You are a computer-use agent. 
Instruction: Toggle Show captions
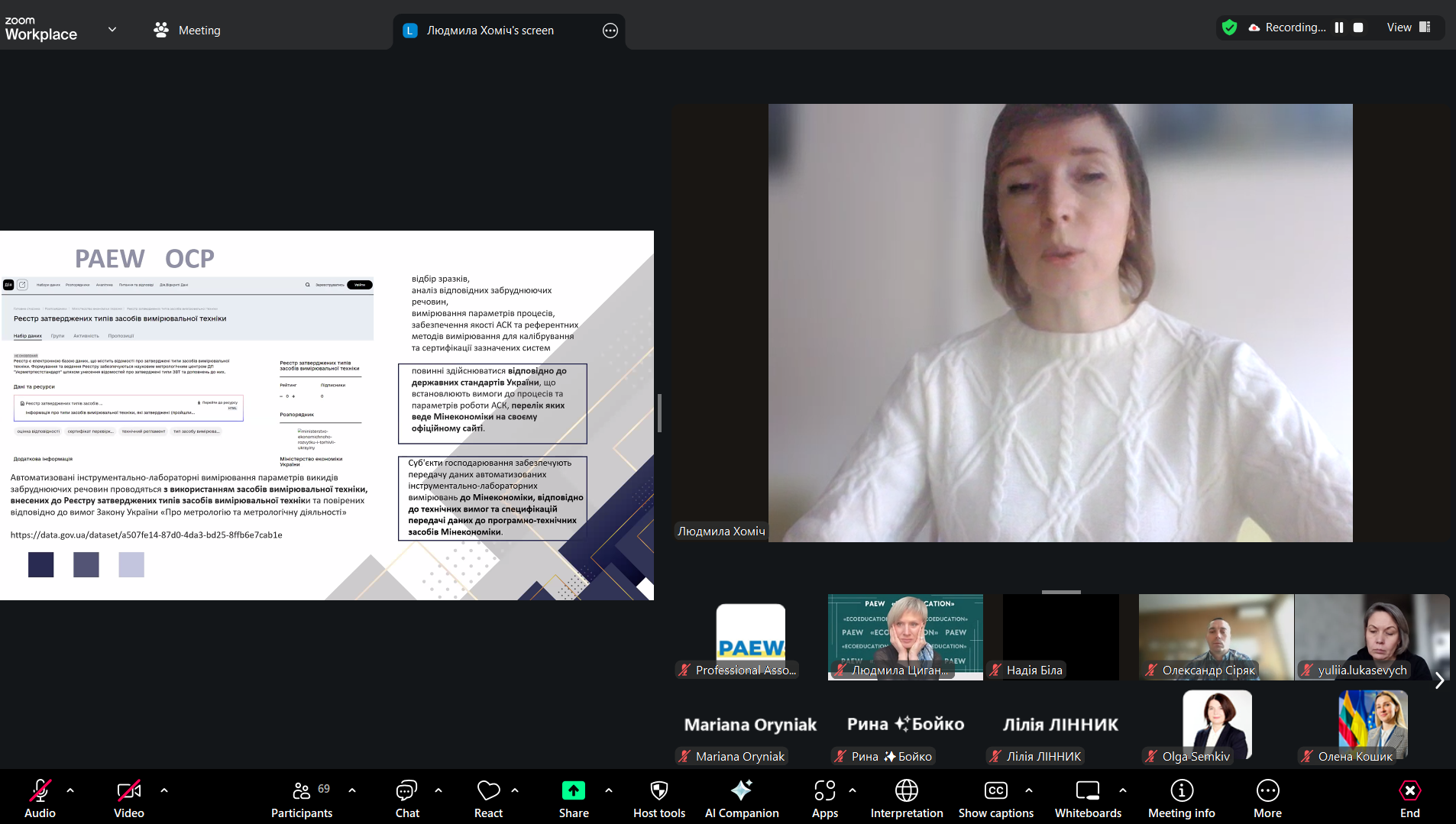click(x=995, y=797)
